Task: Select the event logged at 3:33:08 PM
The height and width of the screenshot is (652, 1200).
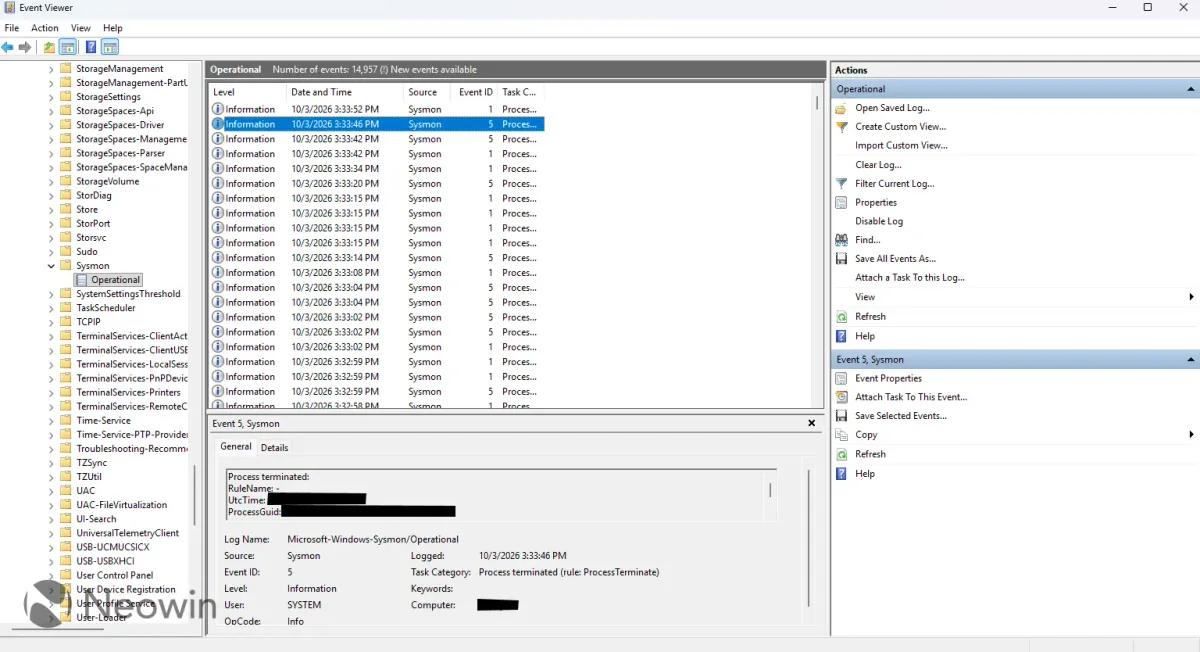Action: (377, 273)
